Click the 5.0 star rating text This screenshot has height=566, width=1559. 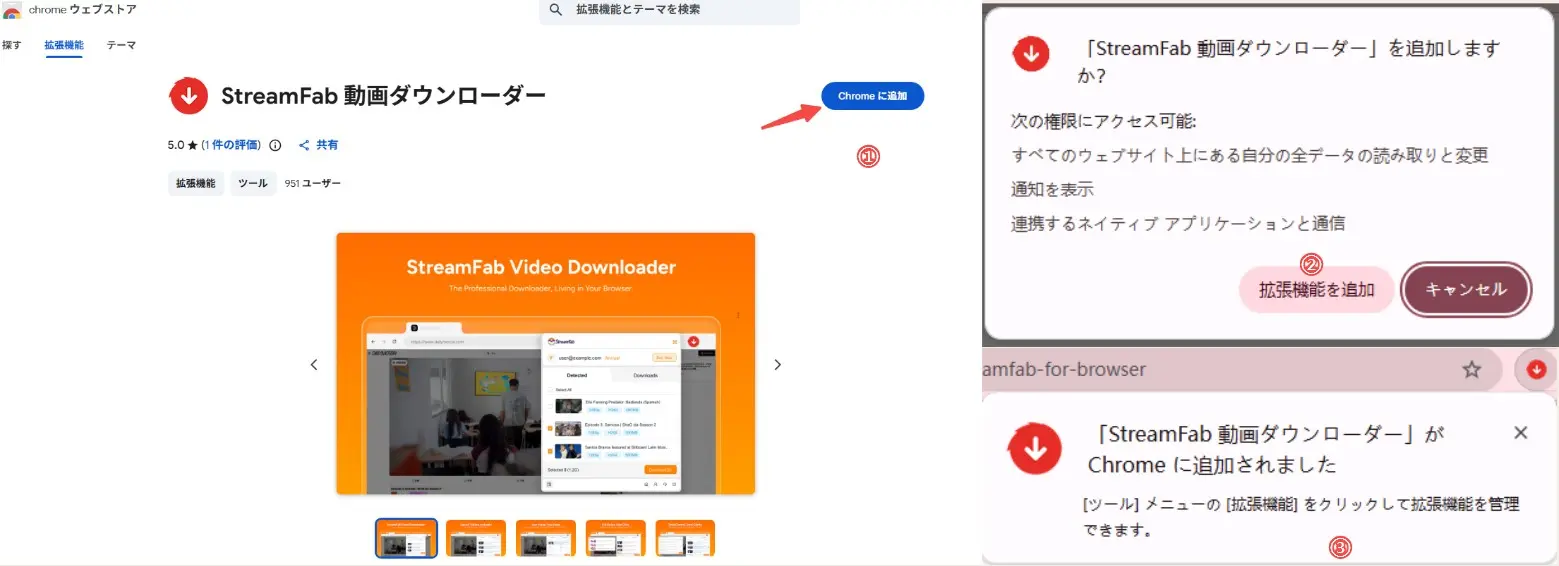(183, 145)
